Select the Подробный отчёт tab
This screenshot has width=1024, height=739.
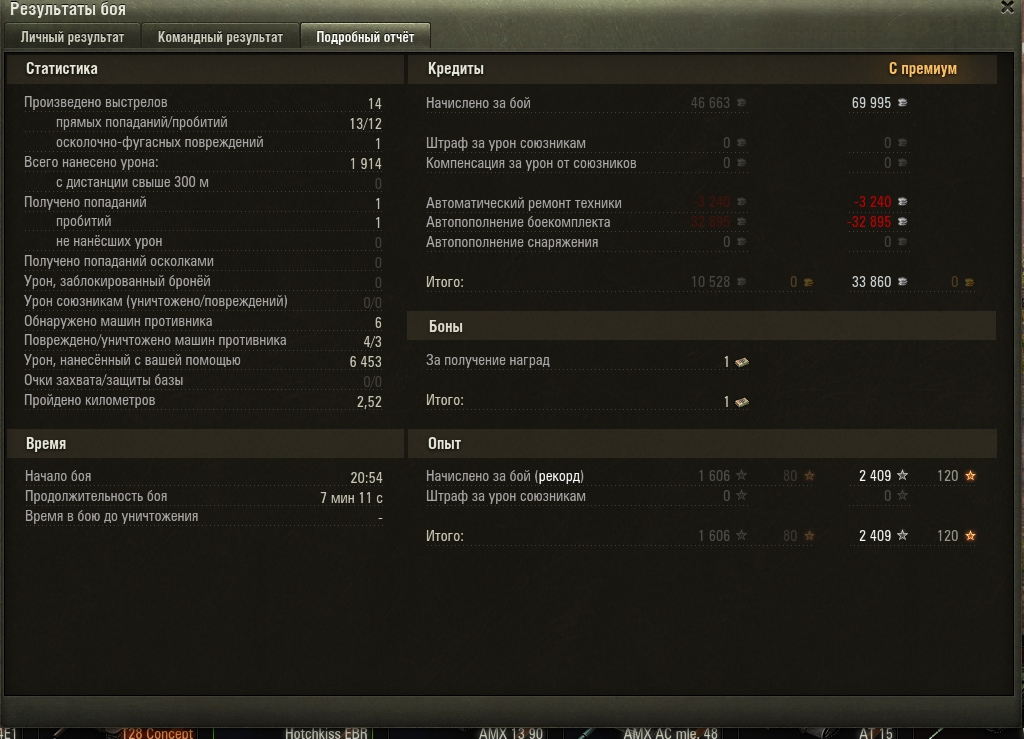tap(365, 37)
